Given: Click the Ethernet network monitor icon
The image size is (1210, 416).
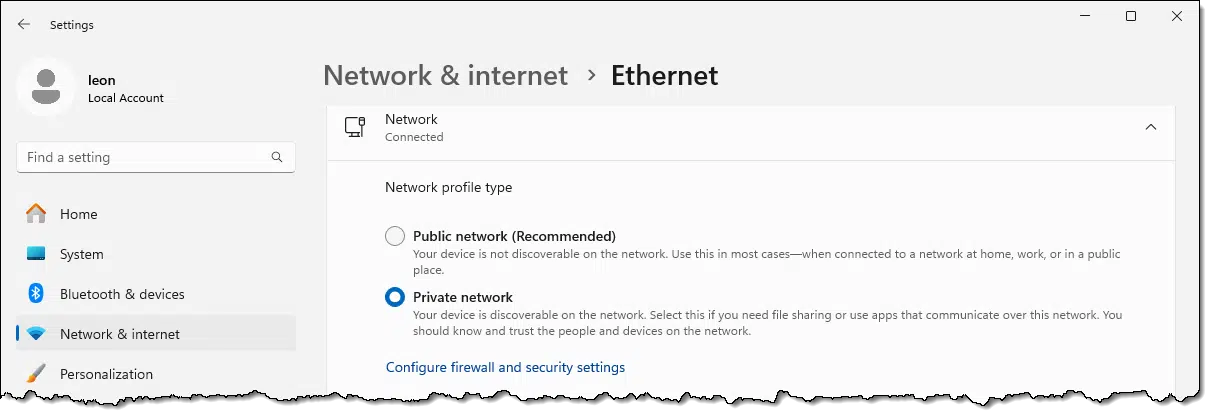Looking at the screenshot, I should (355, 127).
